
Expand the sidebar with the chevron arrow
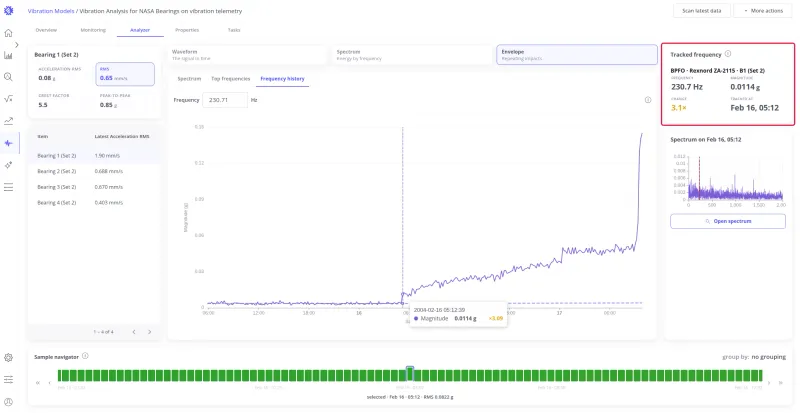(x=17, y=45)
